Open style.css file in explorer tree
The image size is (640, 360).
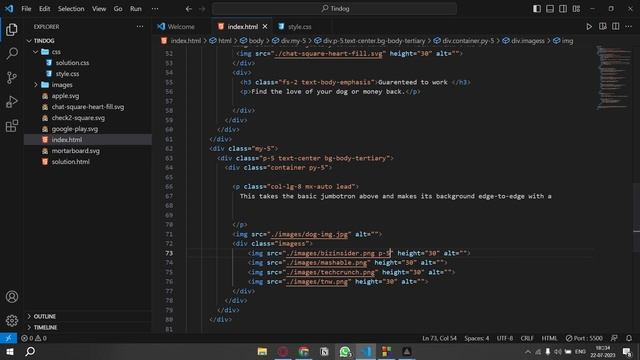[67, 74]
